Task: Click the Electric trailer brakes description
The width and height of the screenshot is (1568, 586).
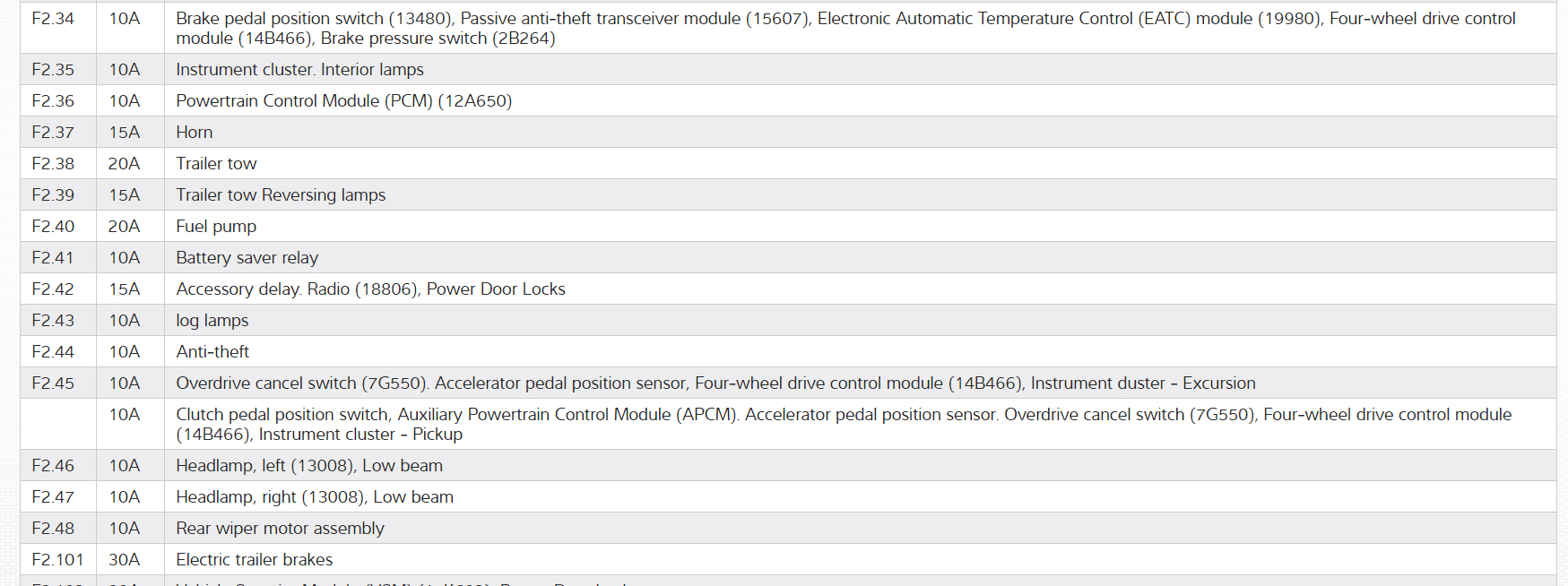Action: pos(255,560)
